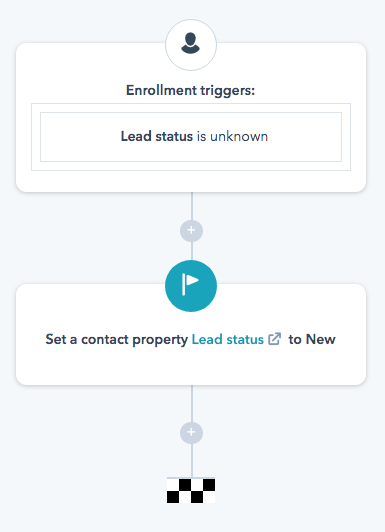Click blank area below action card text
The height and width of the screenshot is (532, 385).
click(x=191, y=368)
